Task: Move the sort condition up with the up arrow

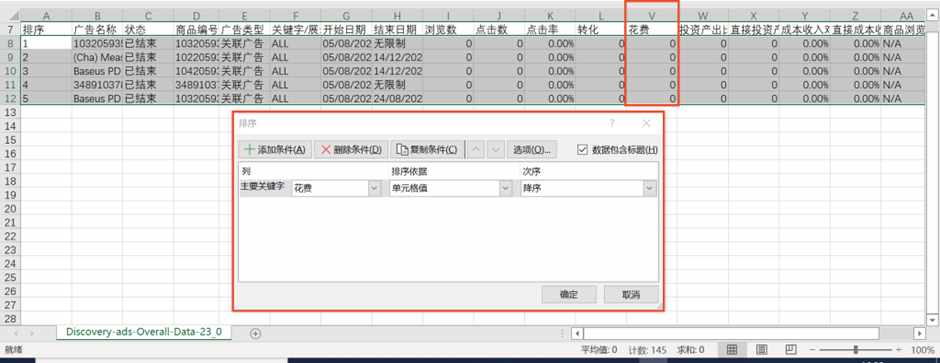Action: (475, 150)
